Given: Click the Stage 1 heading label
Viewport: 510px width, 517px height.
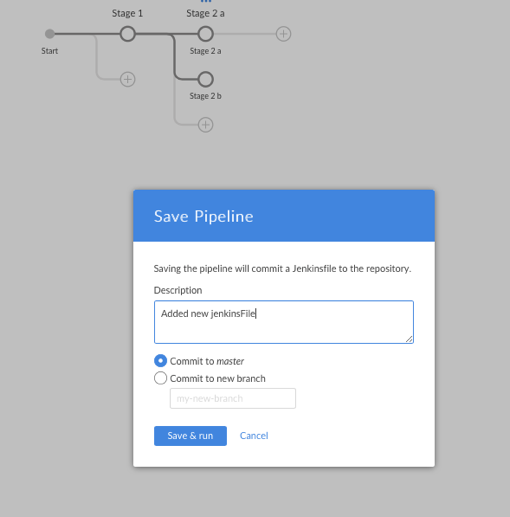Looking at the screenshot, I should pos(127,13).
